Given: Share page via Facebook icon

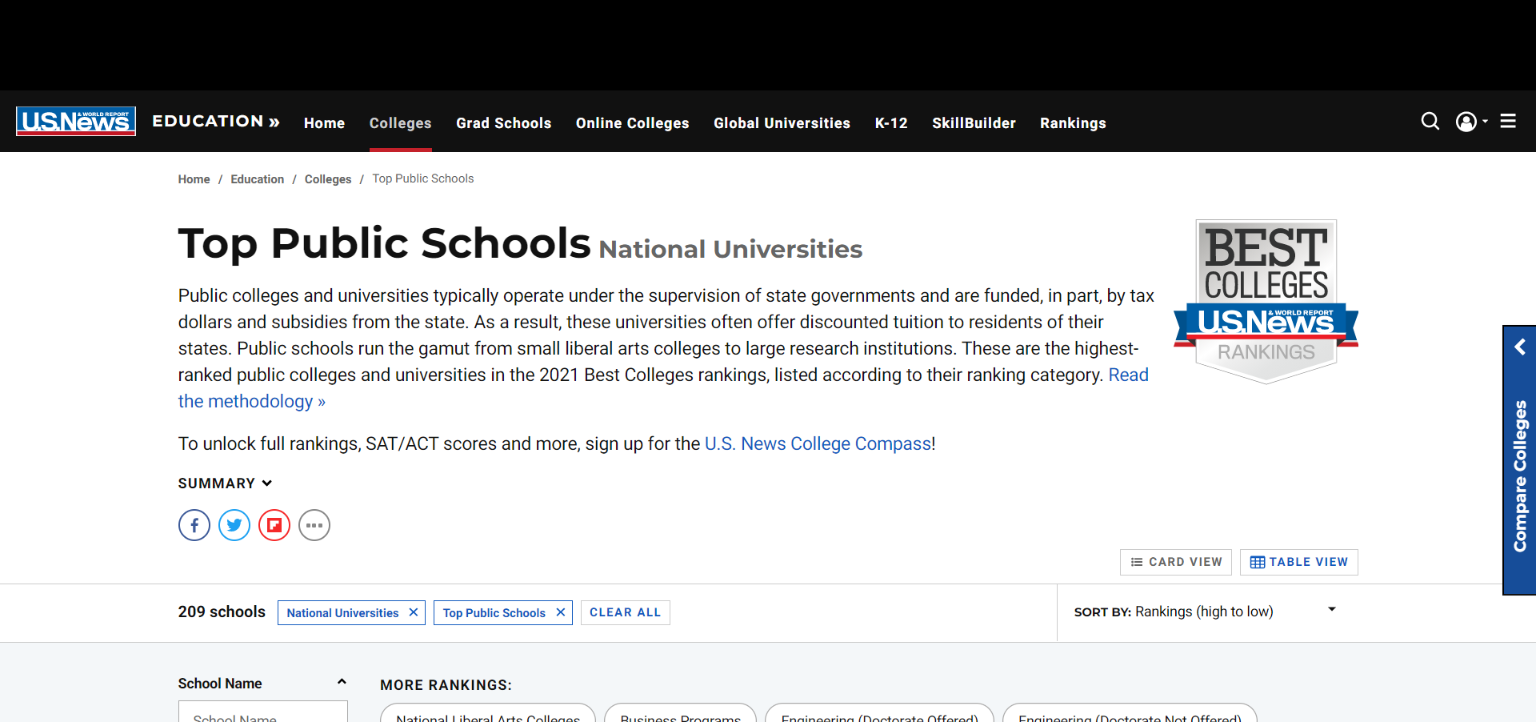Looking at the screenshot, I should click(194, 525).
